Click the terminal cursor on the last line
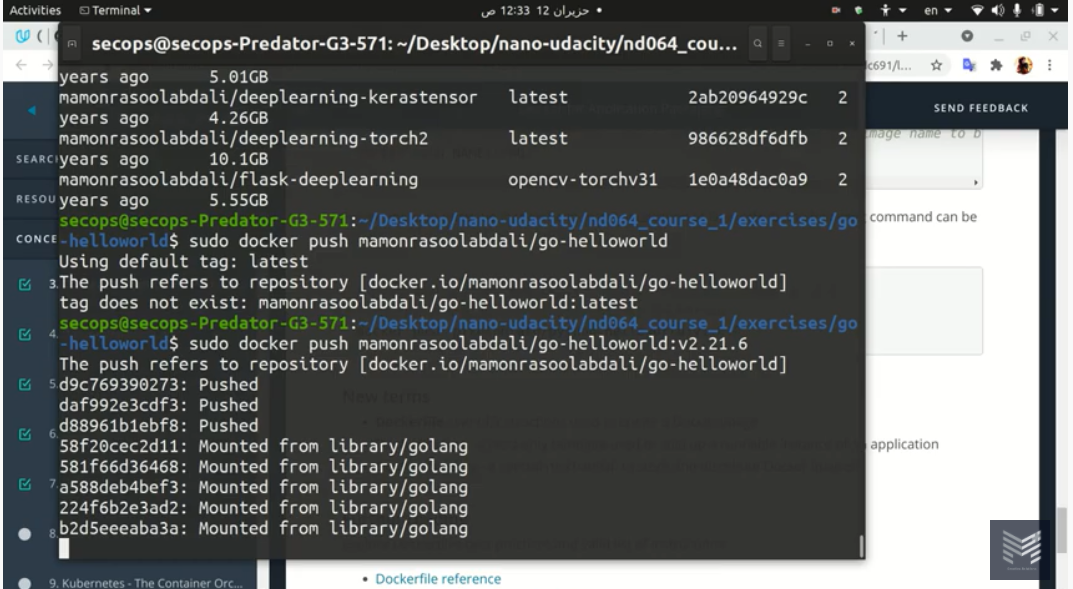Image resolution: width=1073 pixels, height=589 pixels. click(x=64, y=548)
